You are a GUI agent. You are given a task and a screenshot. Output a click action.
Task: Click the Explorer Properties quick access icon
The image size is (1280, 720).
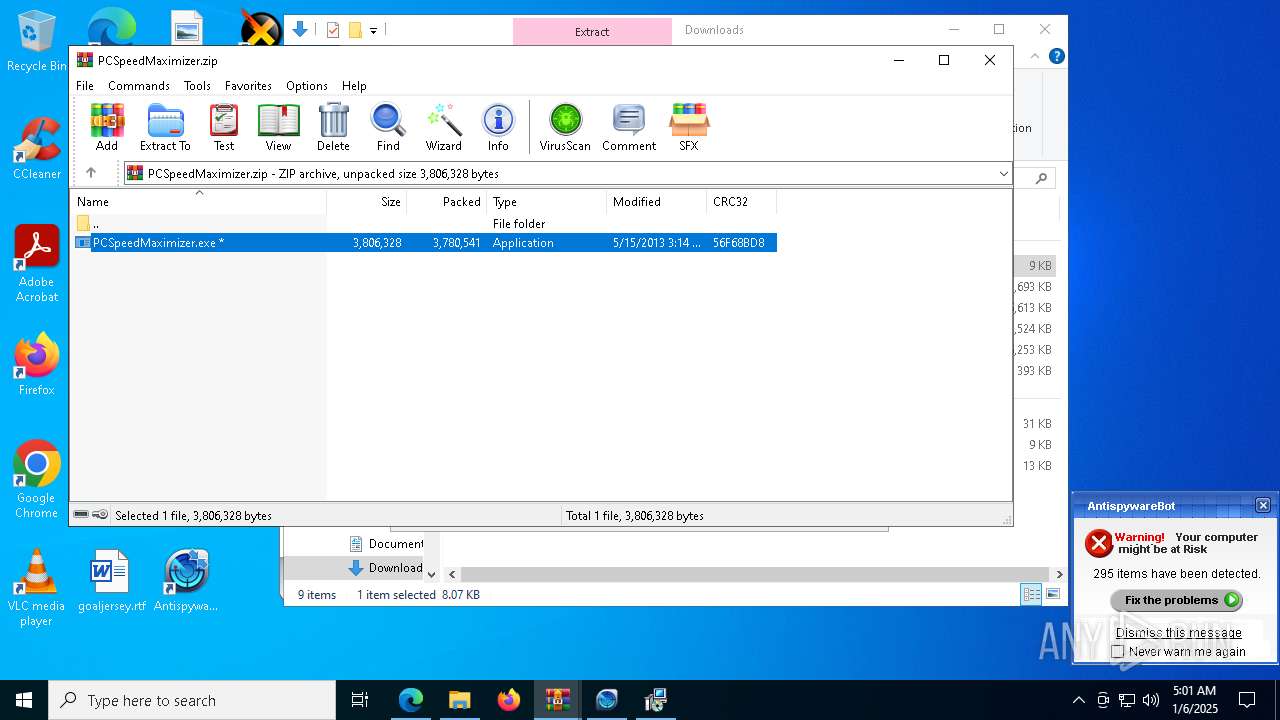point(333,30)
